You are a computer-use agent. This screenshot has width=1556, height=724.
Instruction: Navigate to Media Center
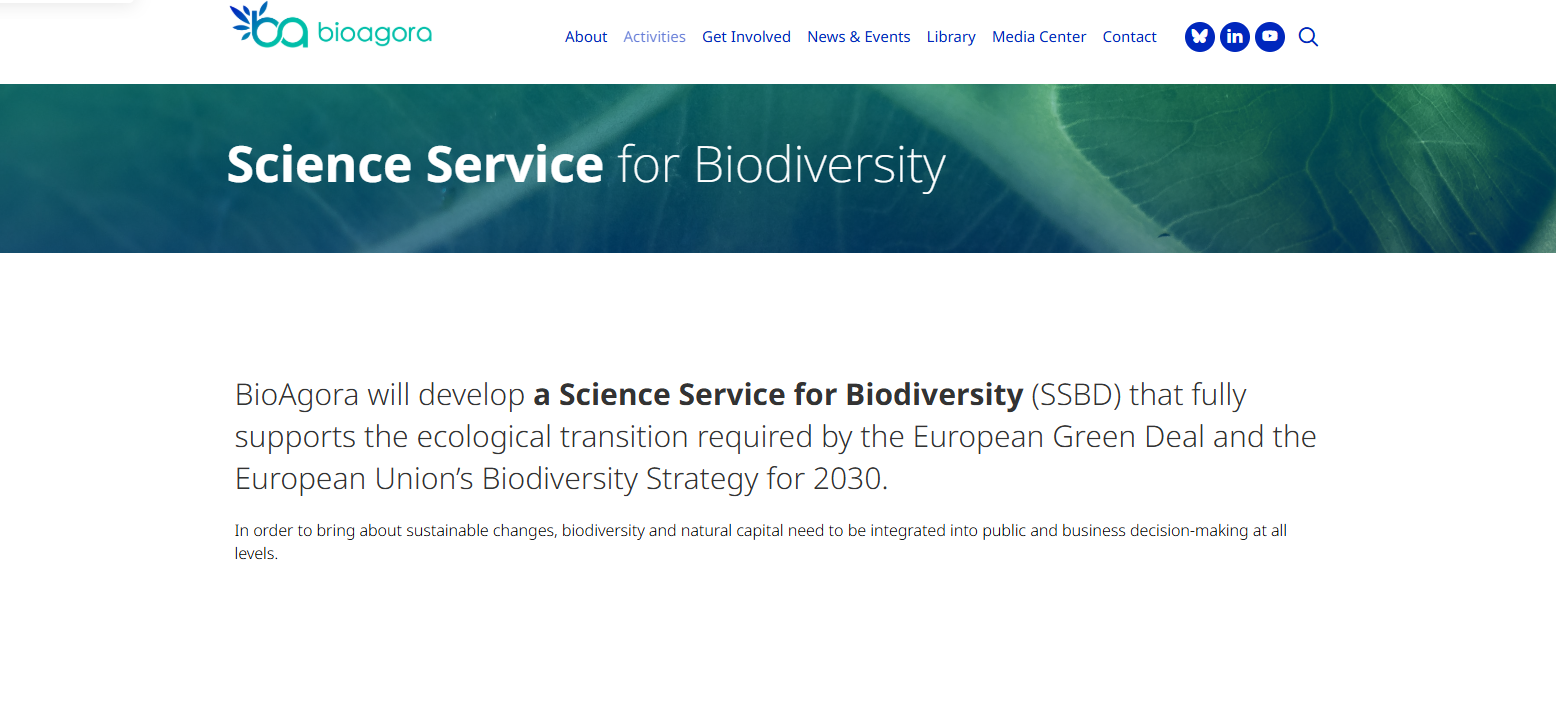pos(1038,37)
